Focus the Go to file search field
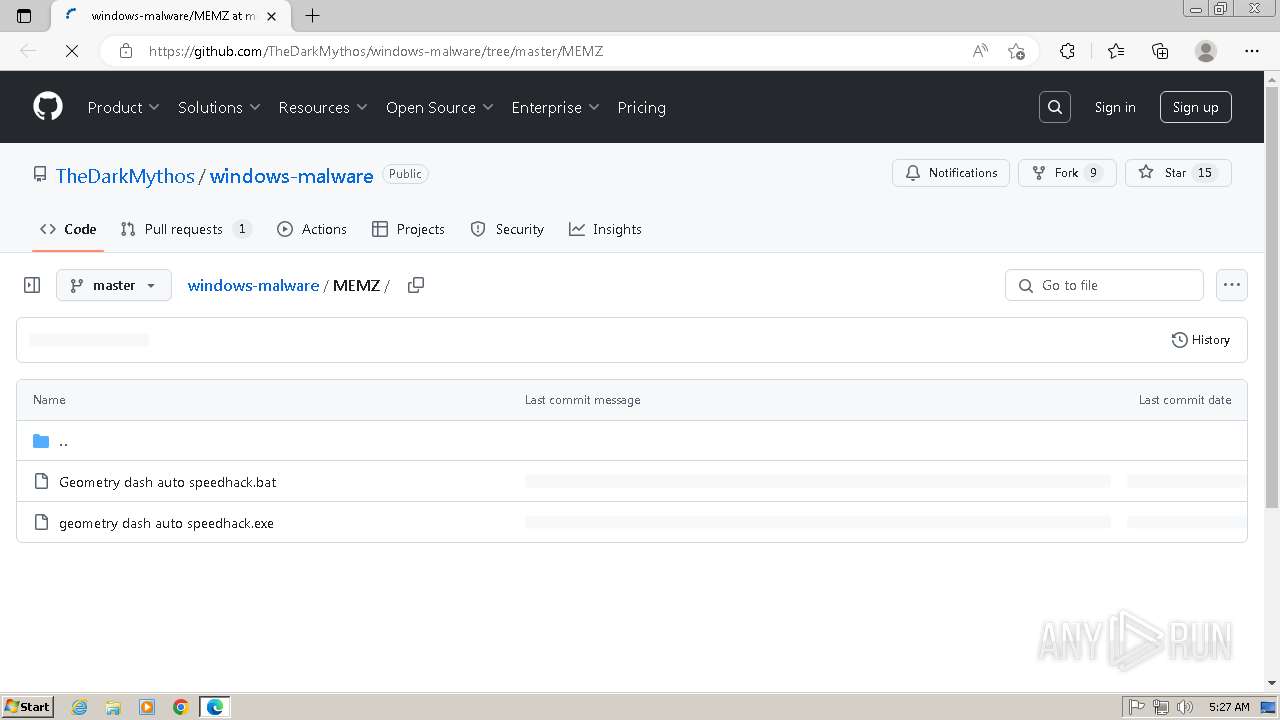Screen dimensions: 1280x720 click(x=1104, y=285)
